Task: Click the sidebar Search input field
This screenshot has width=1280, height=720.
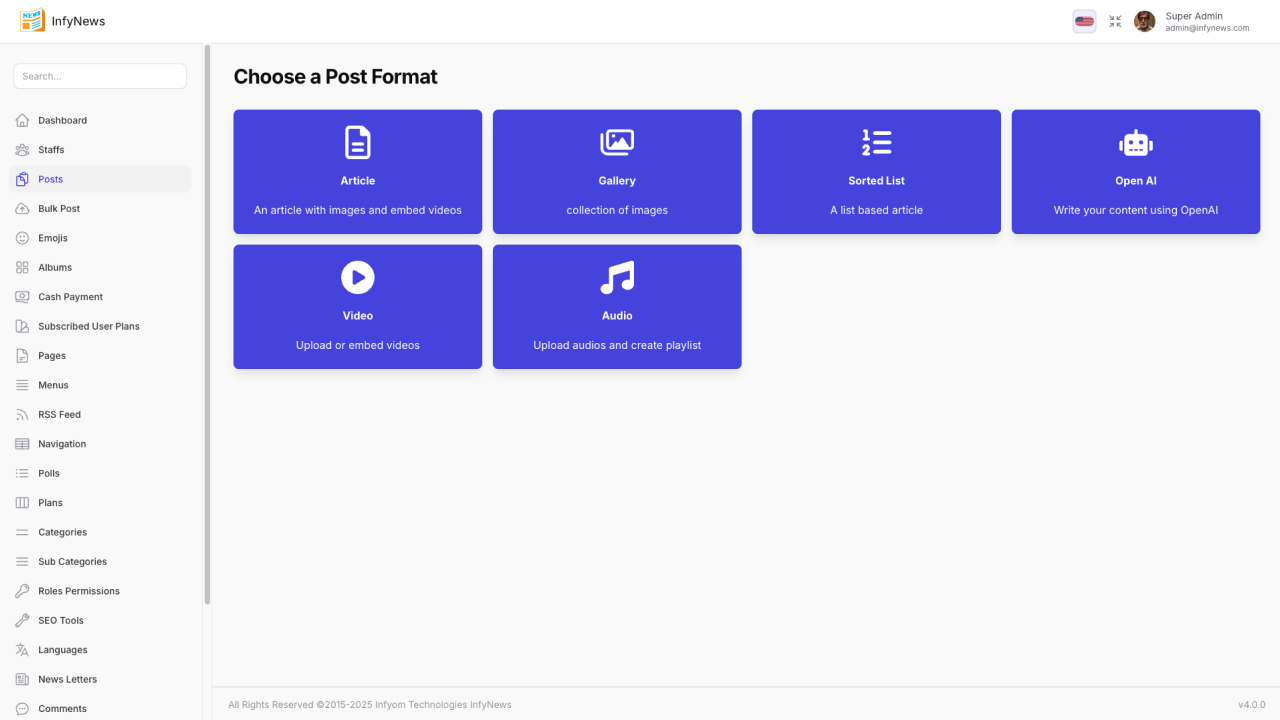Action: coord(100,76)
